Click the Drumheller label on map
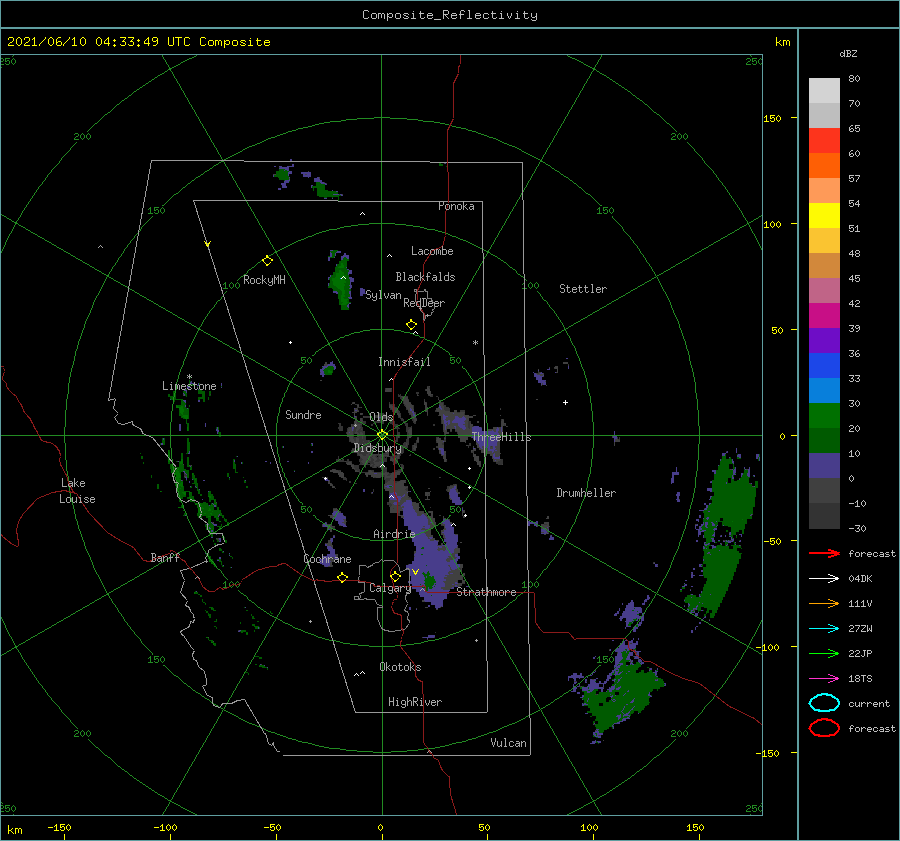The height and width of the screenshot is (841, 900). coord(586,493)
